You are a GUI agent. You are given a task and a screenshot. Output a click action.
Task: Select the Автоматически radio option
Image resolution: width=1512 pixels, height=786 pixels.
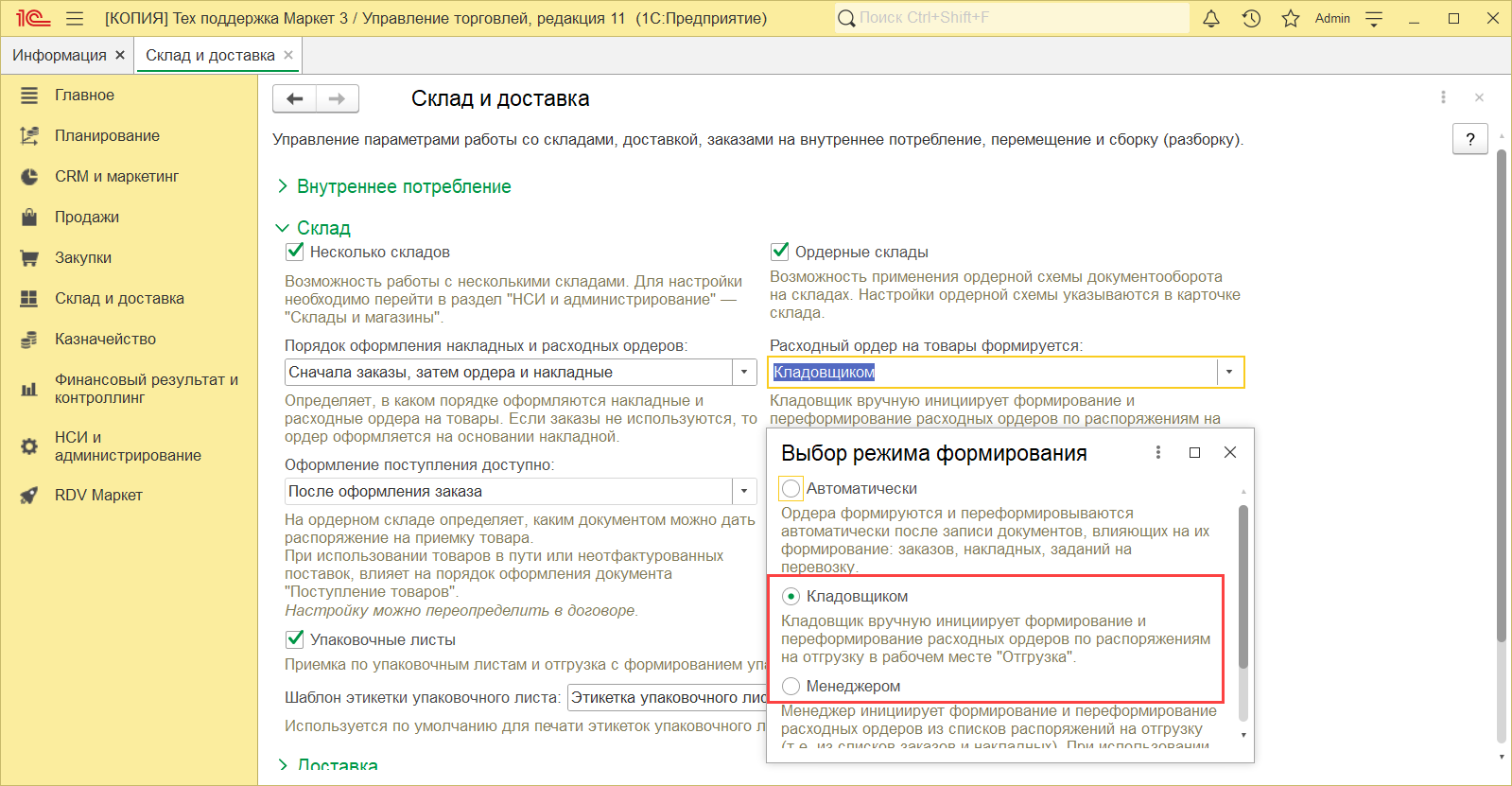click(x=791, y=489)
